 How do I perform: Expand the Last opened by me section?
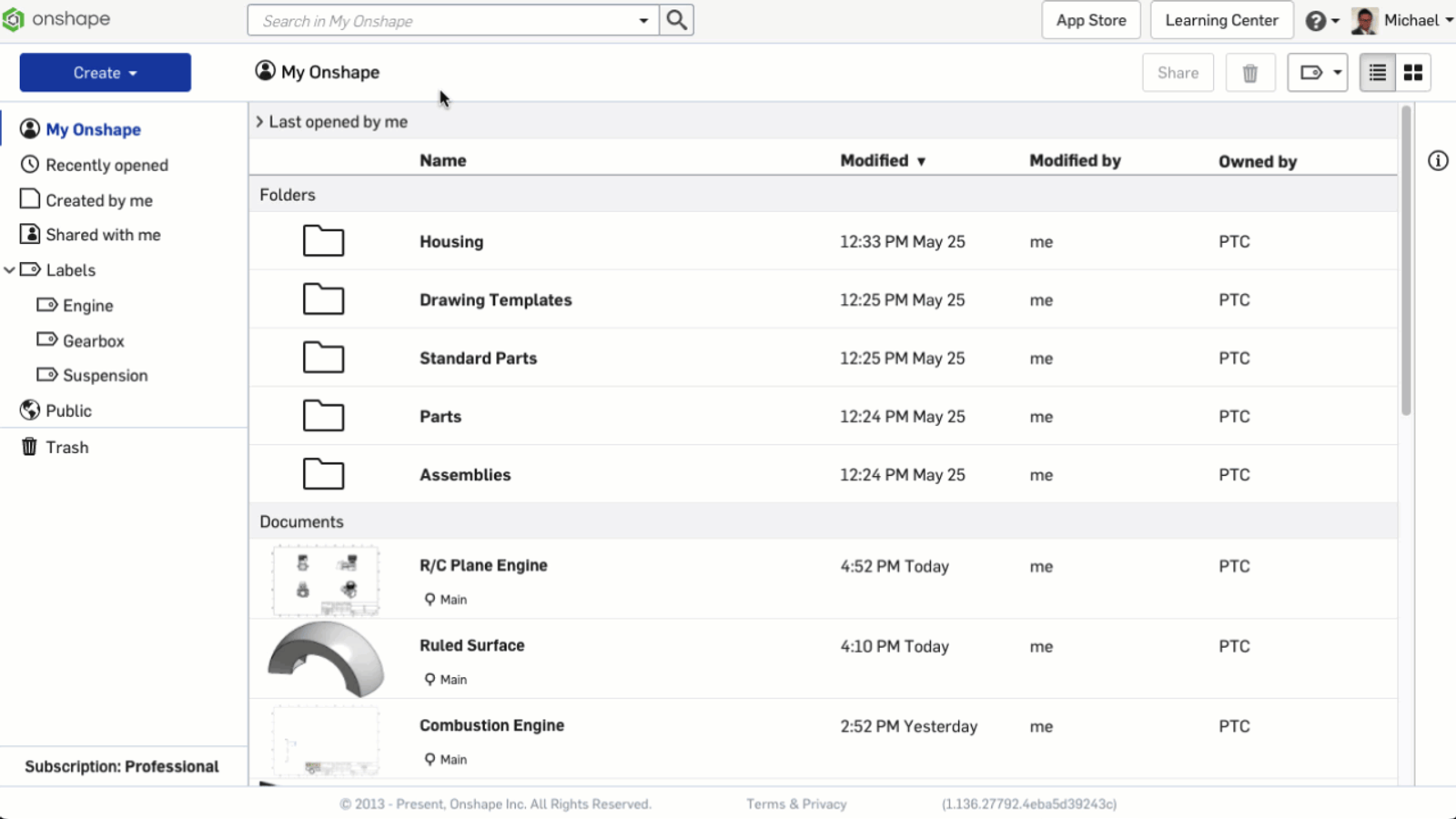point(259,122)
